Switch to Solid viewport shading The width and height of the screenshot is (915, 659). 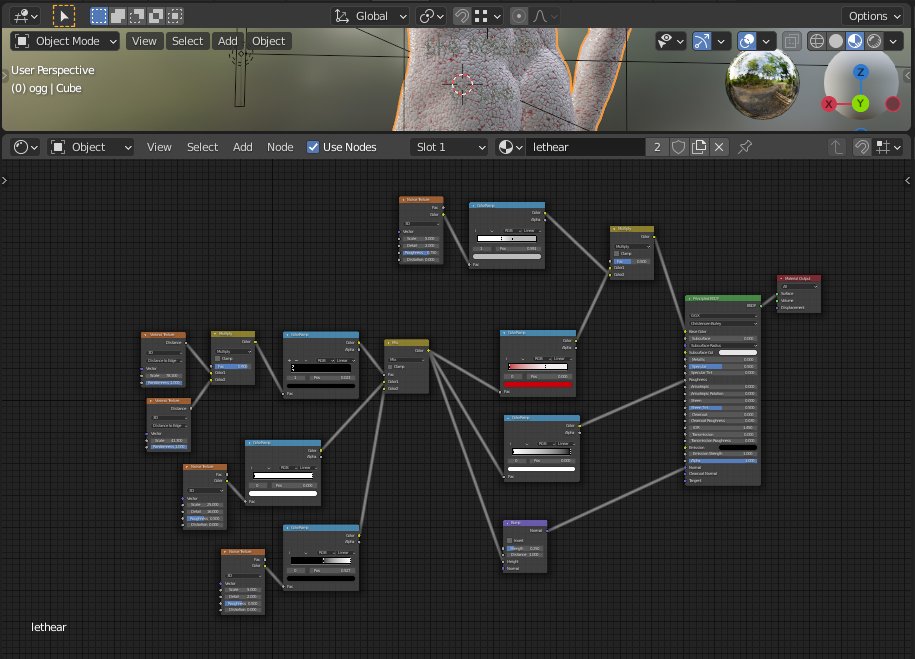point(836,41)
